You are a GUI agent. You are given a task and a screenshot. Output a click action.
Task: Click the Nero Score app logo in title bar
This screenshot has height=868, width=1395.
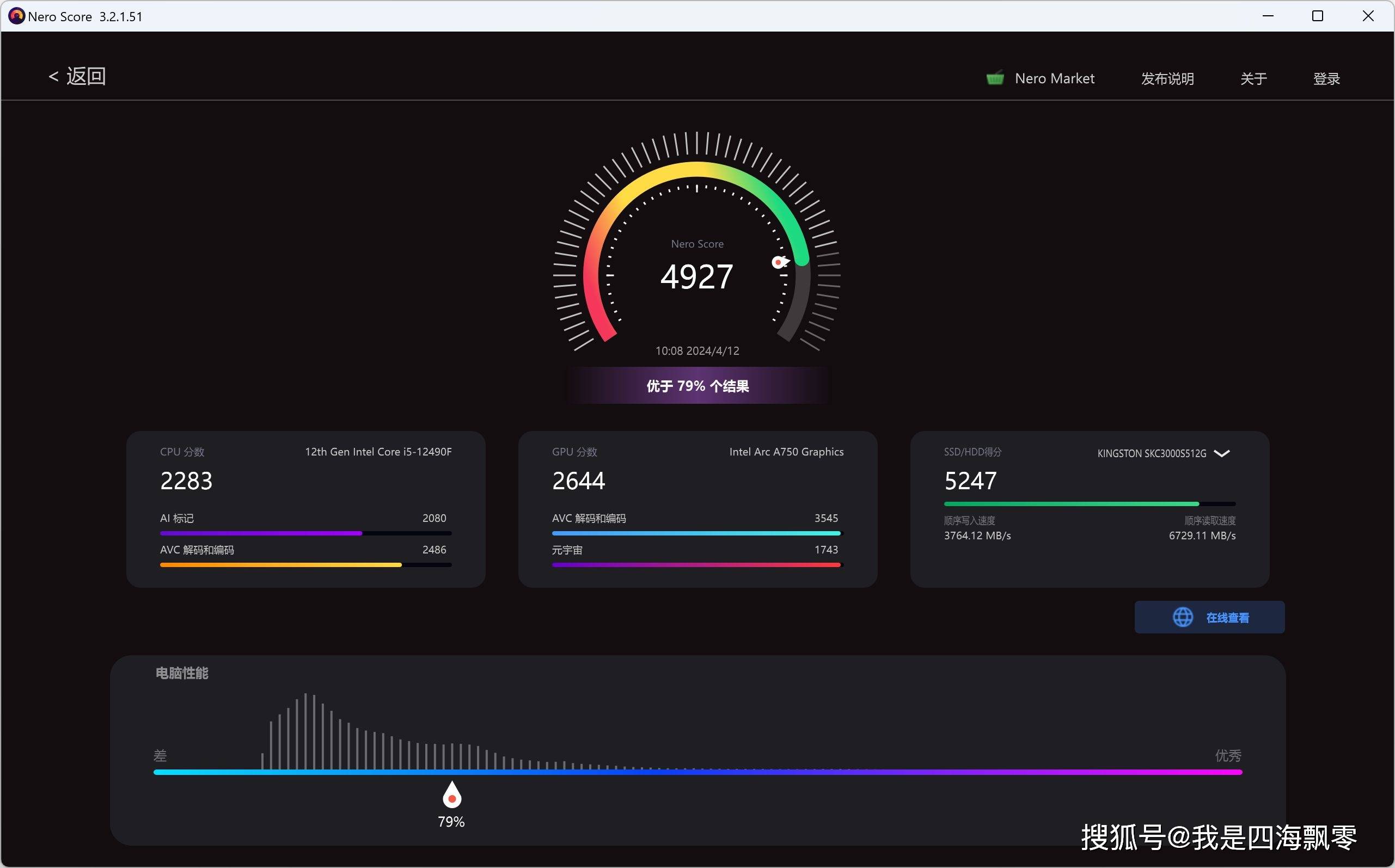tap(16, 16)
